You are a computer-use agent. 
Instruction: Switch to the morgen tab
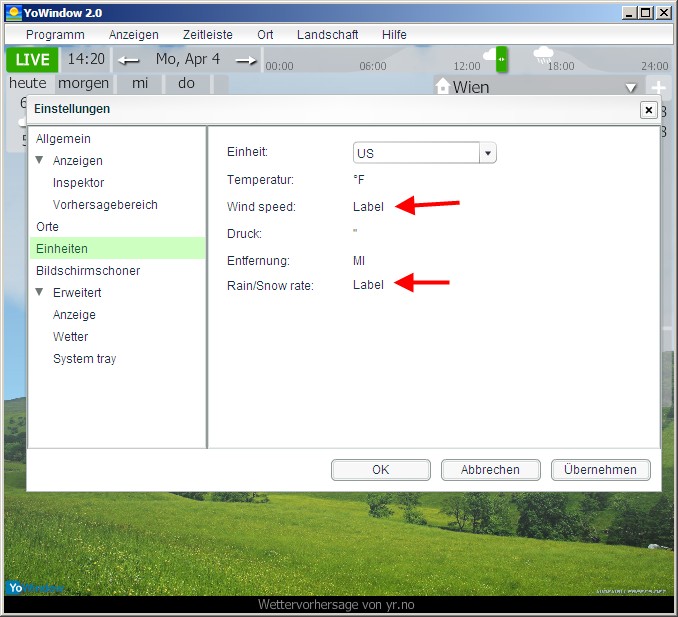pos(83,83)
